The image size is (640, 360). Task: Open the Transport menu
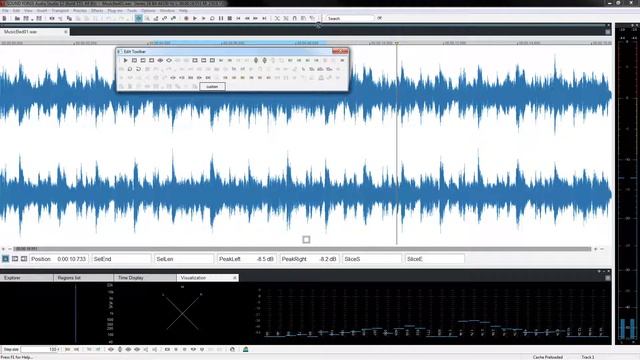coord(60,11)
